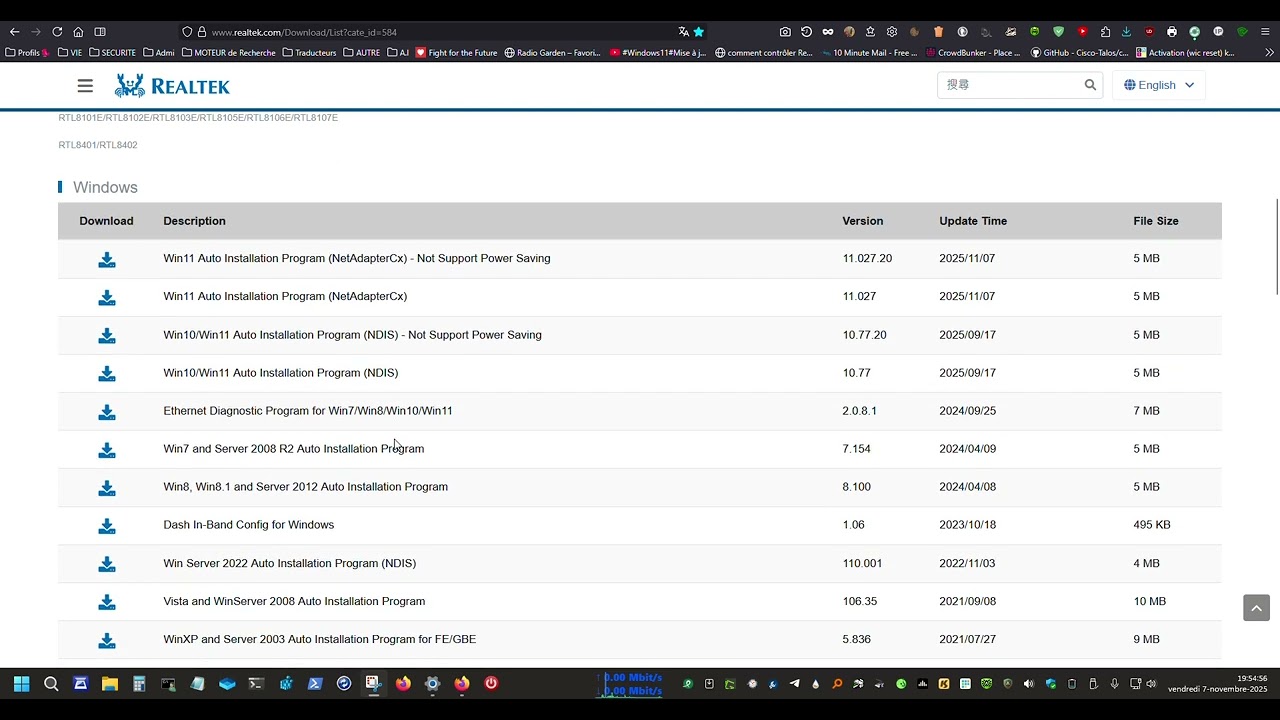Download Win7 and Server 2008 R2 driver
The width and height of the screenshot is (1280, 720).
[x=107, y=450]
